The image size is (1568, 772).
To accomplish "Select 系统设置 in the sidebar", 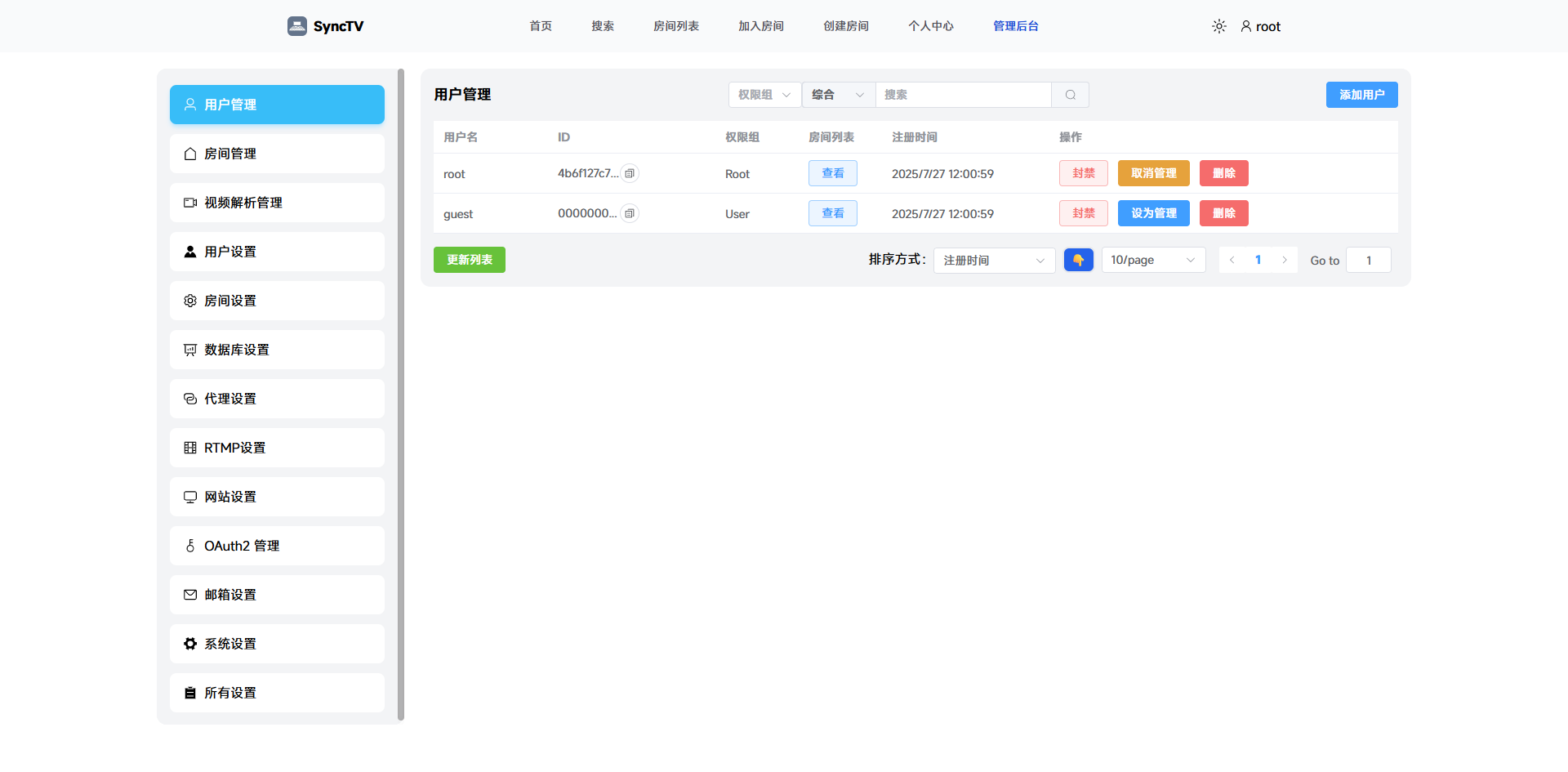I will click(277, 644).
